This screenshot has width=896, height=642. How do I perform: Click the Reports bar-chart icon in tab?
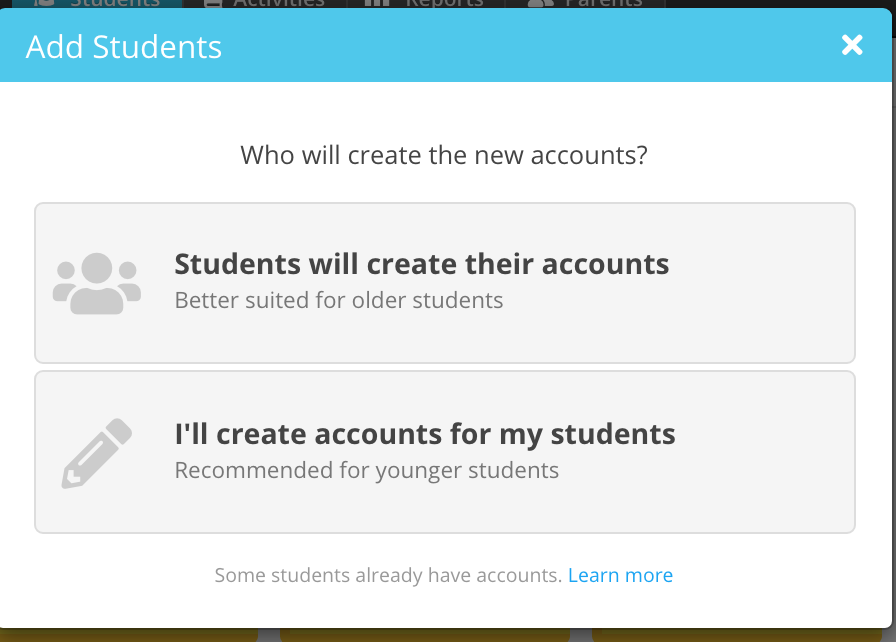[x=377, y=3]
